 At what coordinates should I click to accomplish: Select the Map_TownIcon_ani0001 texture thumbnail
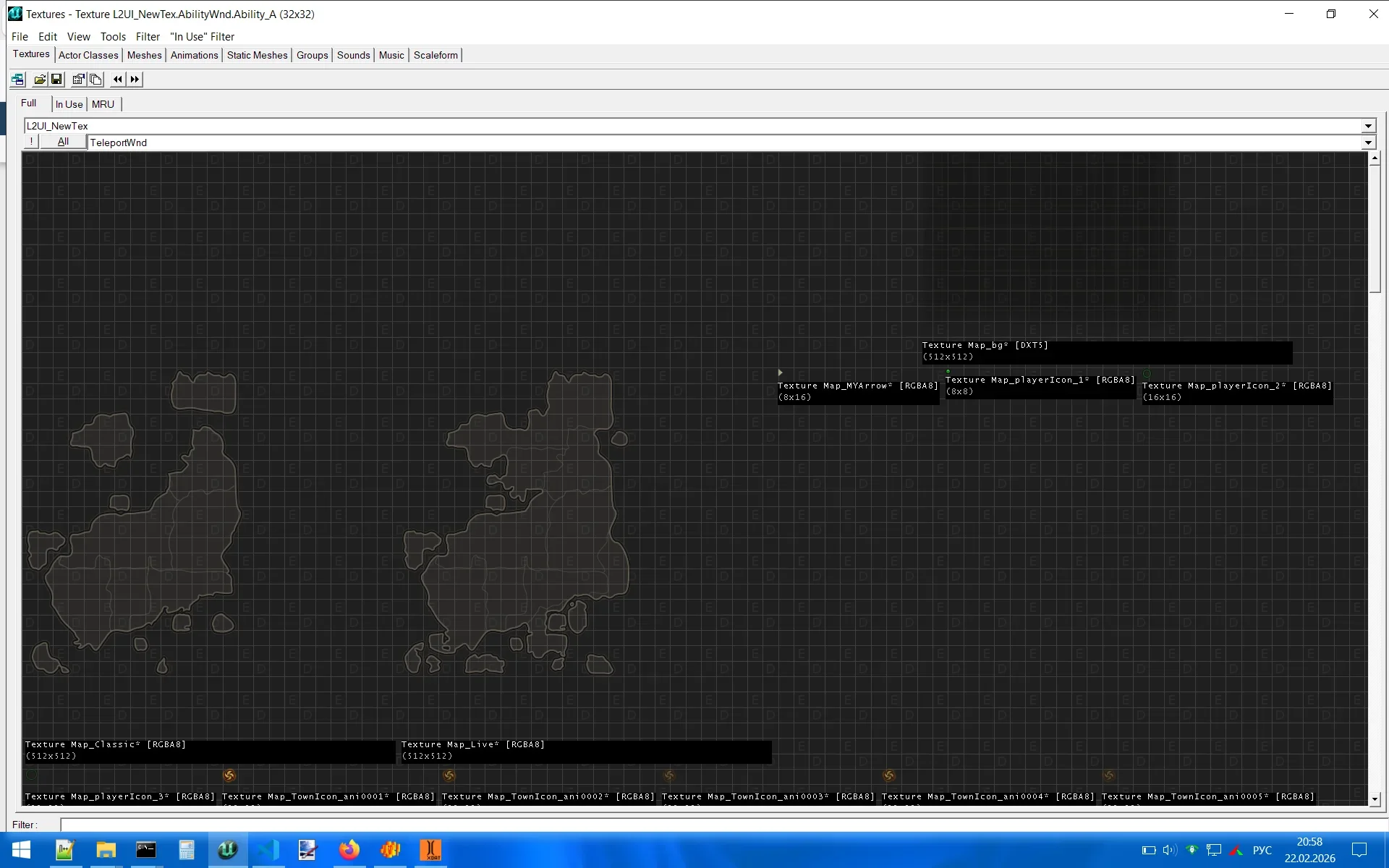click(x=229, y=775)
